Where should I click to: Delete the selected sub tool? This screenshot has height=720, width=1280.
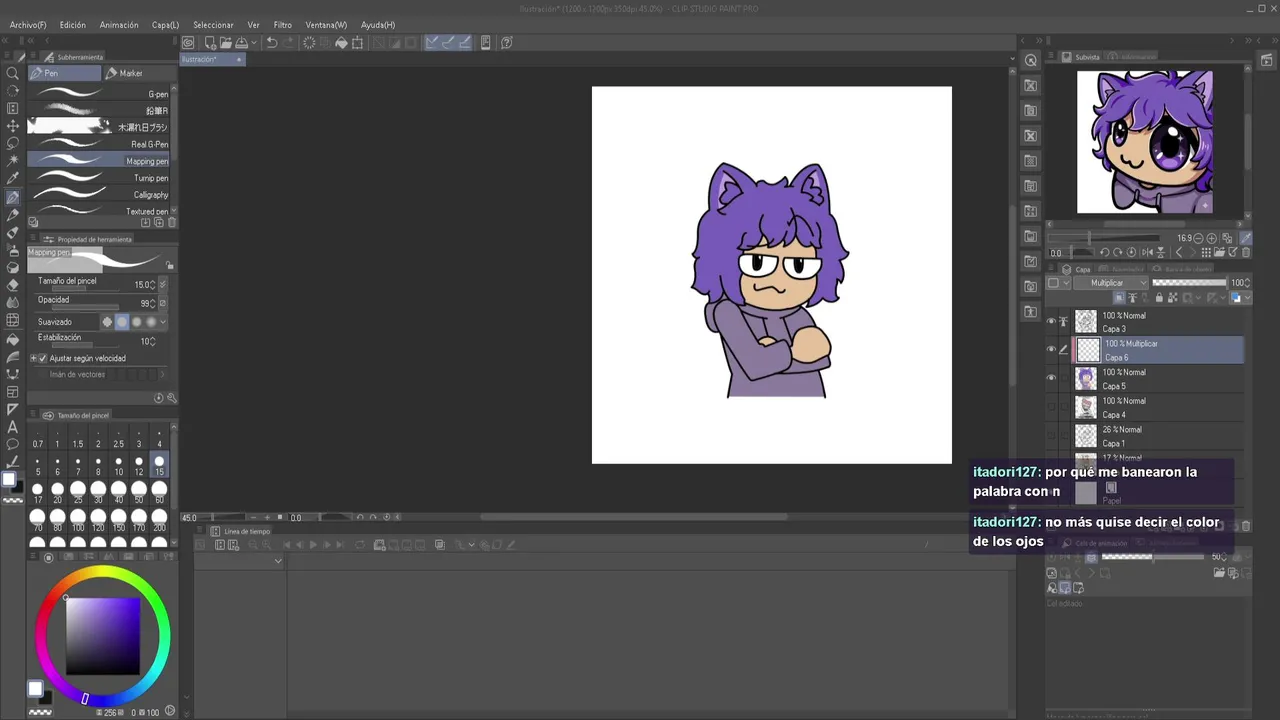tap(171, 223)
